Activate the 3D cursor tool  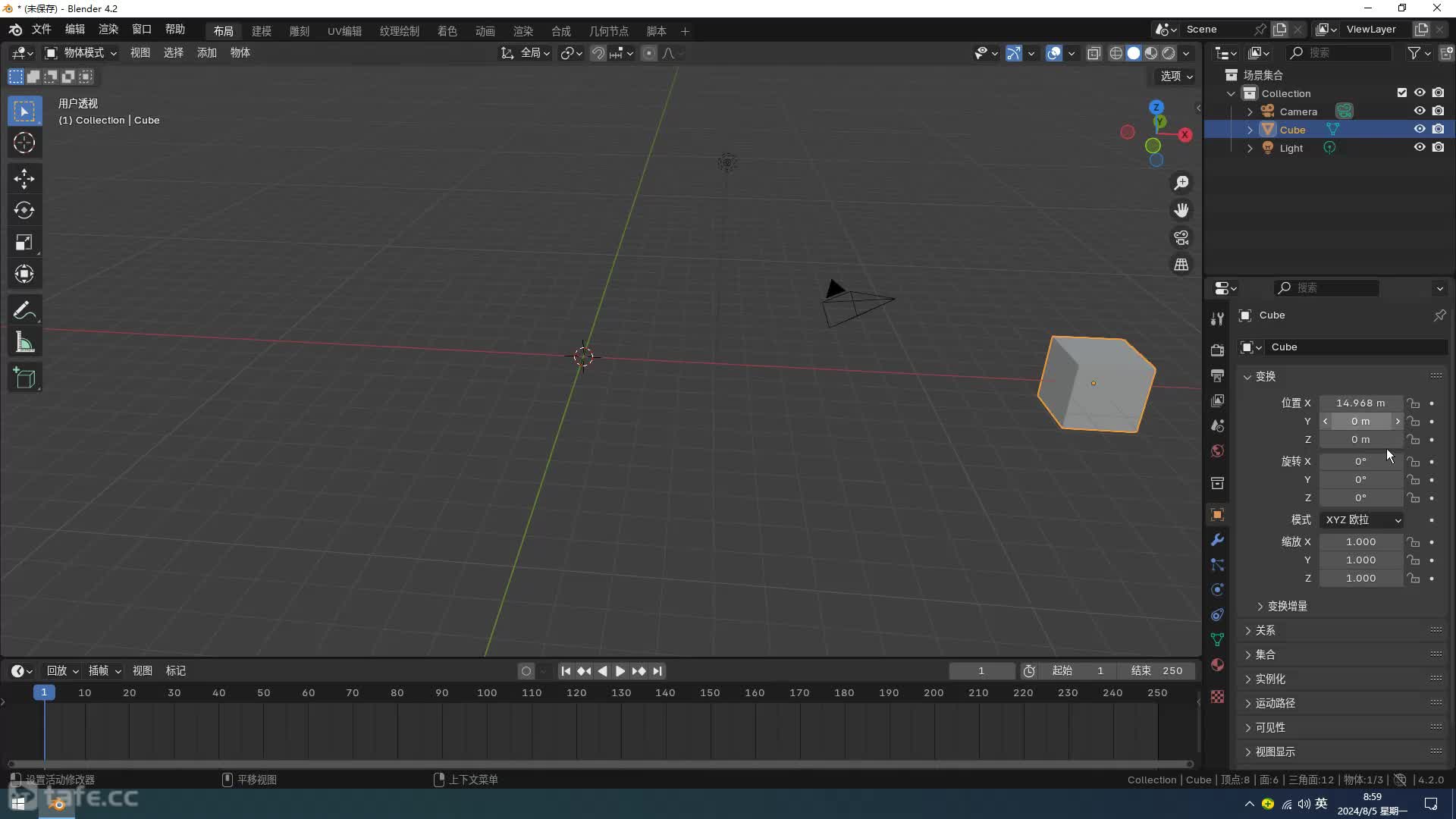pyautogui.click(x=24, y=143)
